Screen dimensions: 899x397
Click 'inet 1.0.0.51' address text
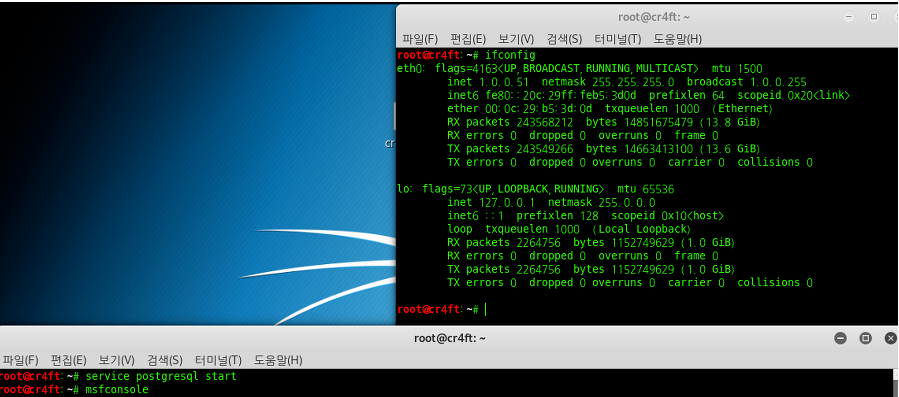click(x=488, y=82)
